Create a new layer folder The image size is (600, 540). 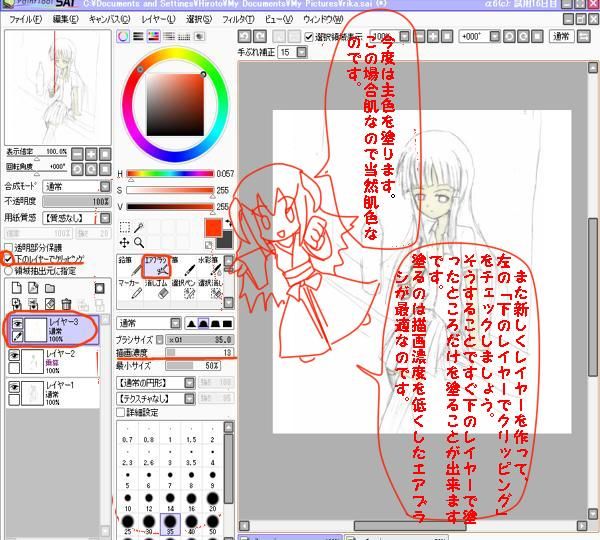(x=50, y=287)
